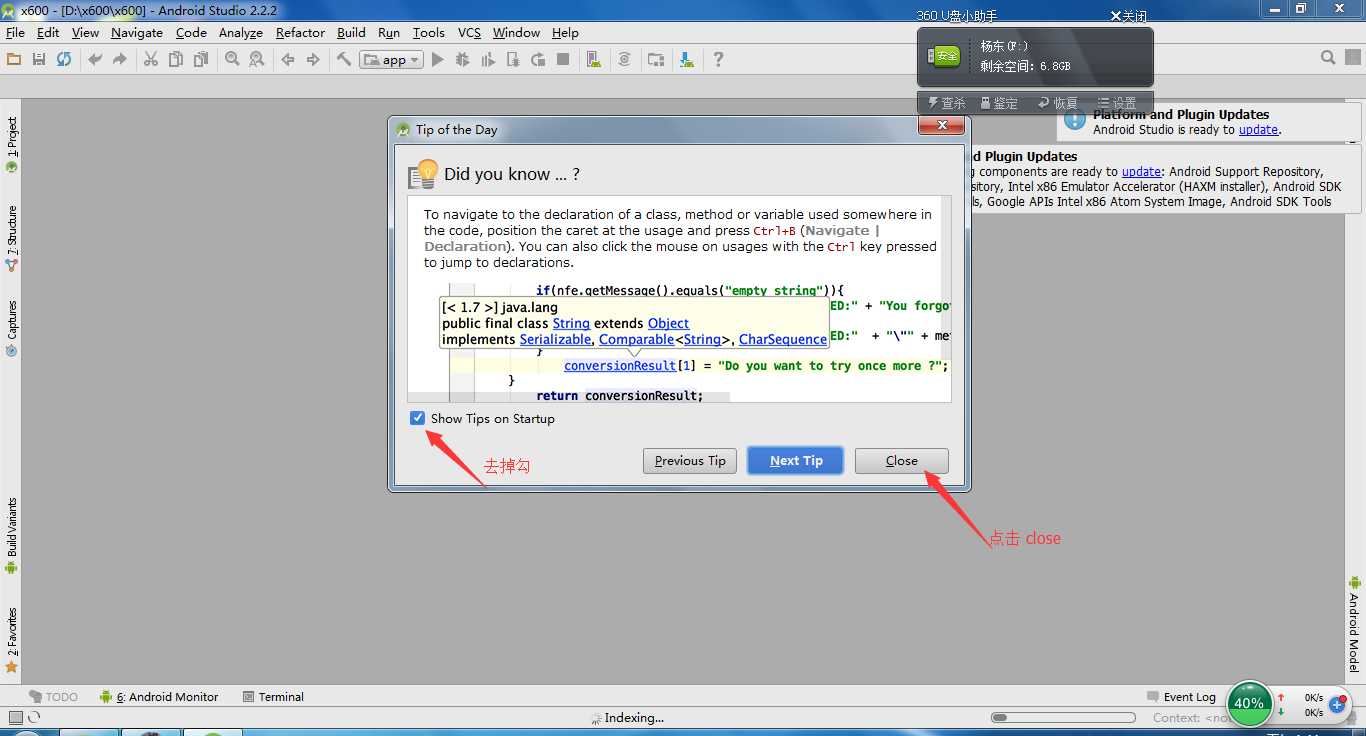Open the Event Log tab

coord(1181,697)
